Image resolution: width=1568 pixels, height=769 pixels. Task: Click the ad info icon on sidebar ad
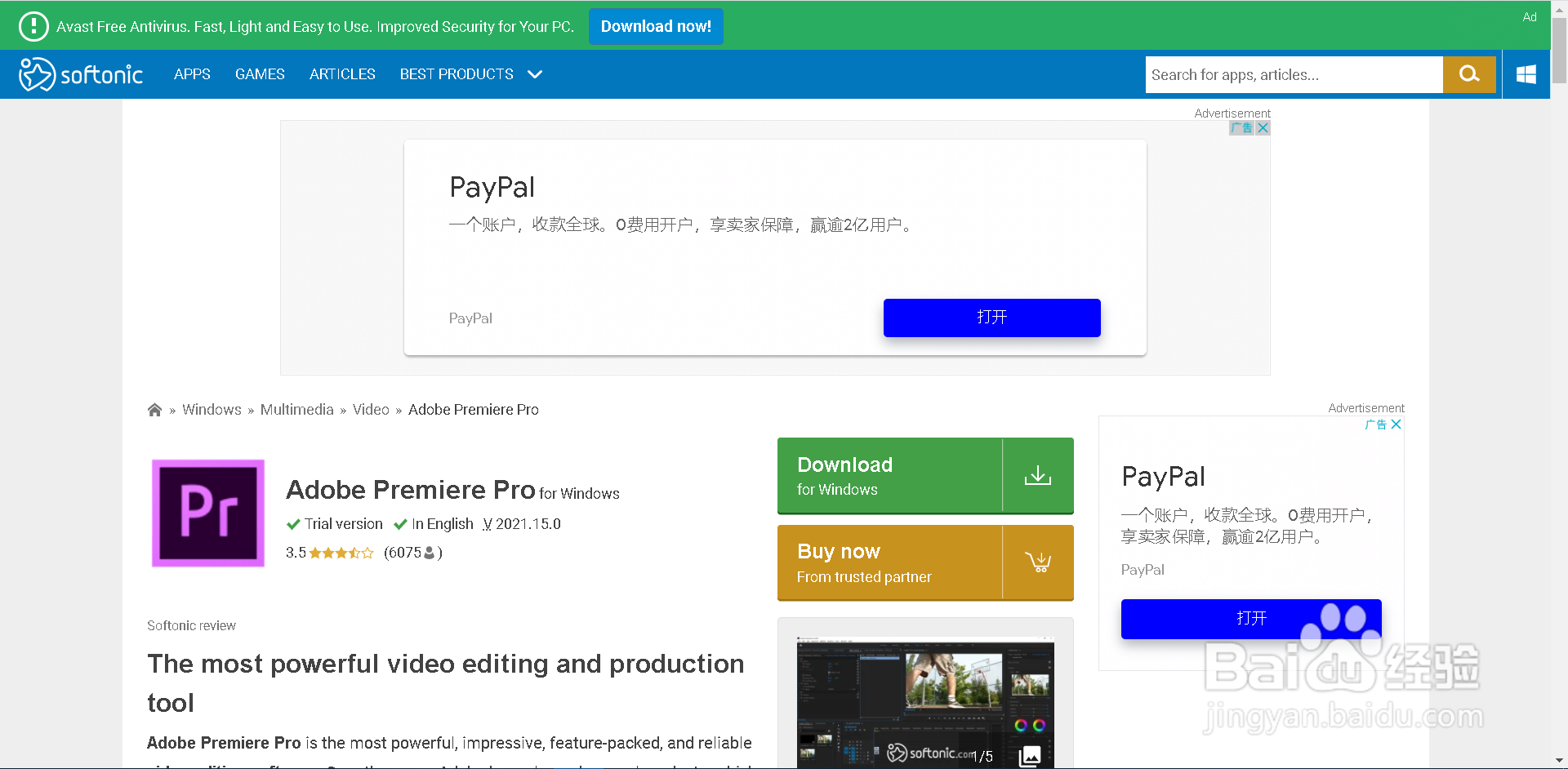[1376, 425]
